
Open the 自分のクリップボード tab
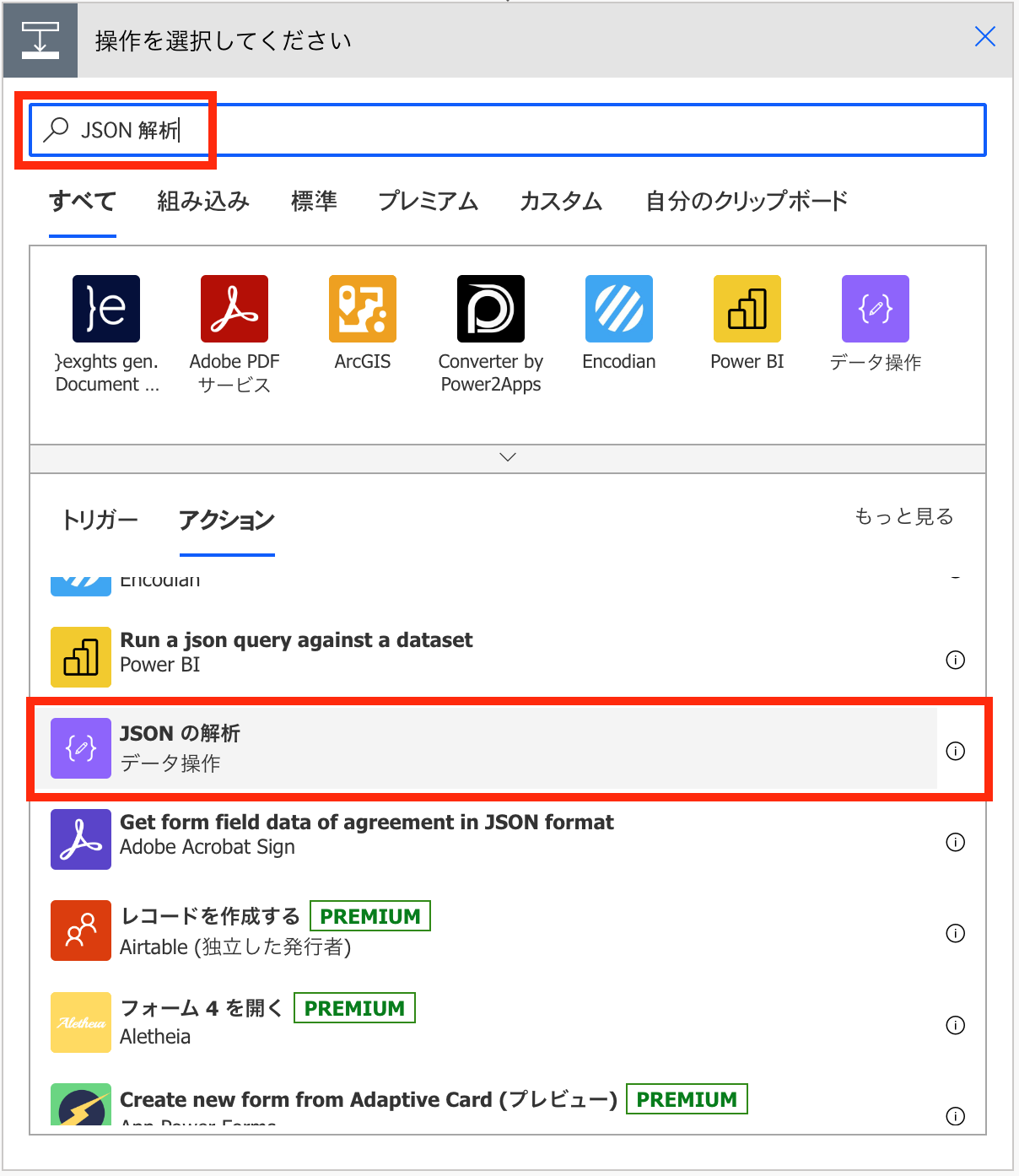tap(747, 201)
